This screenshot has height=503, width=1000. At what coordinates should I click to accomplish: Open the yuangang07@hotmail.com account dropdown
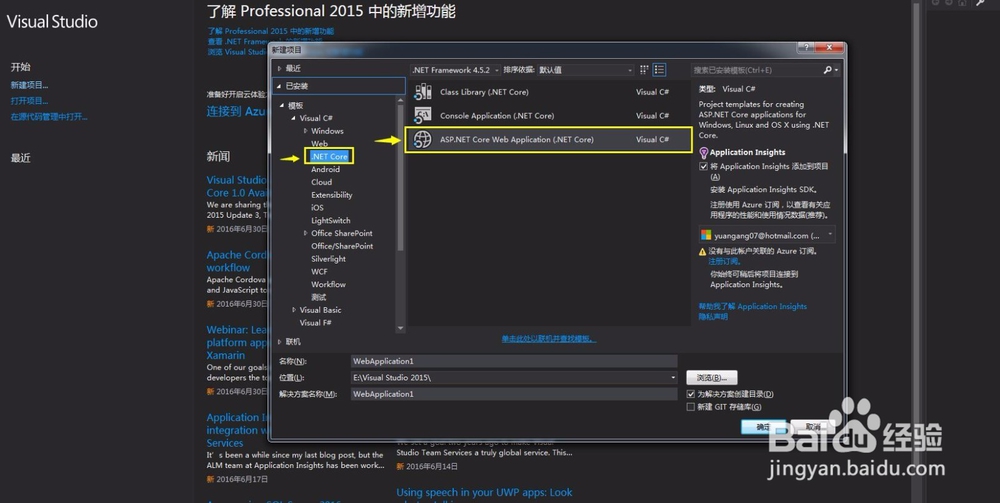tap(767, 235)
